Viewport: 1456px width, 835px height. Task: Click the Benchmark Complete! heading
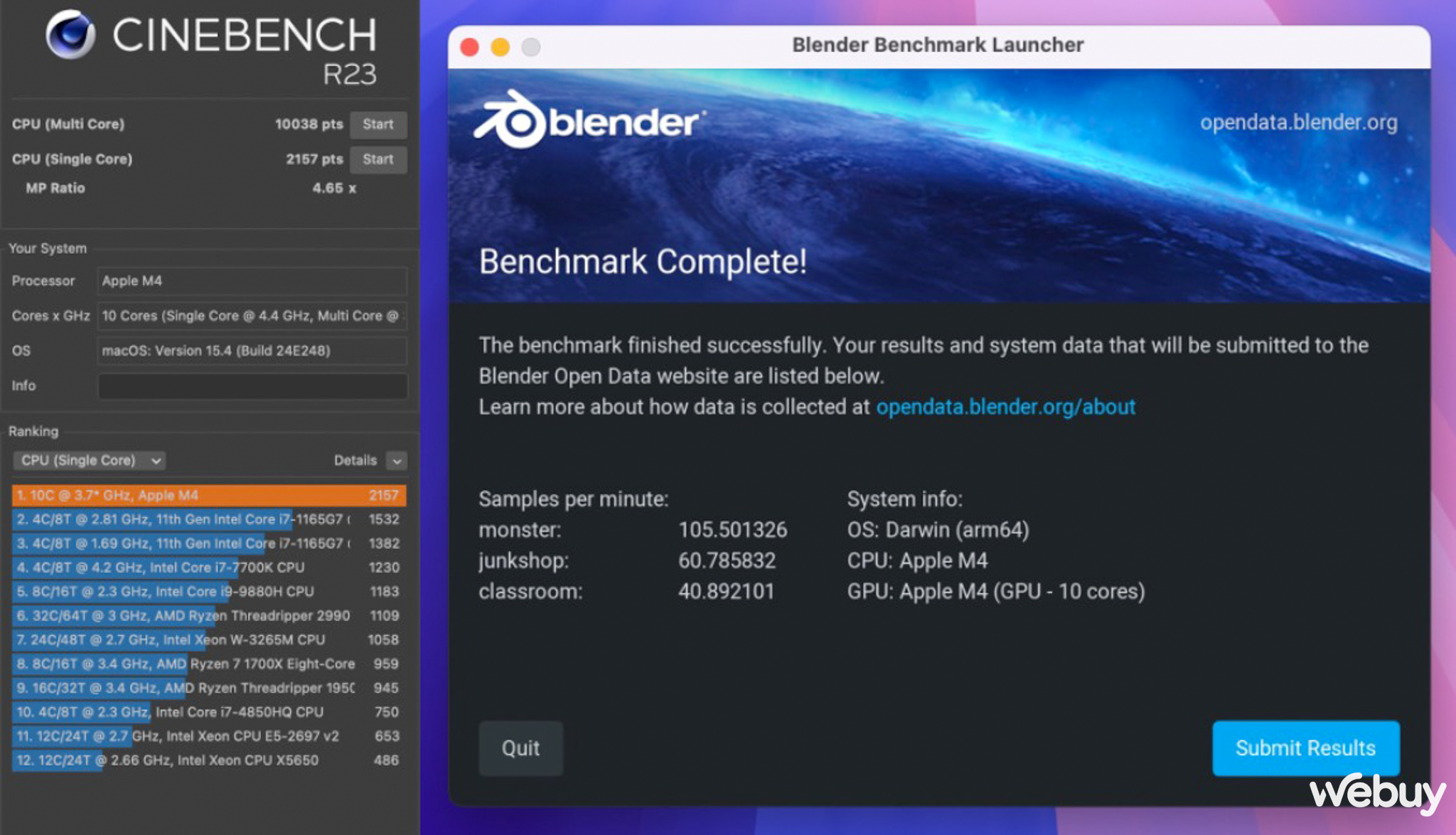click(x=643, y=262)
